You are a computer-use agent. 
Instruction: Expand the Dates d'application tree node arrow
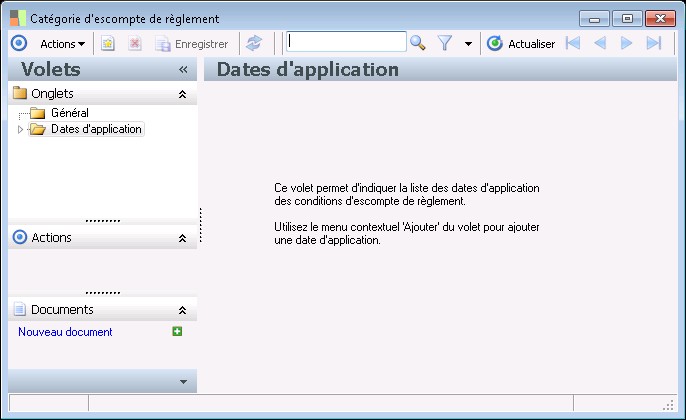pos(20,130)
